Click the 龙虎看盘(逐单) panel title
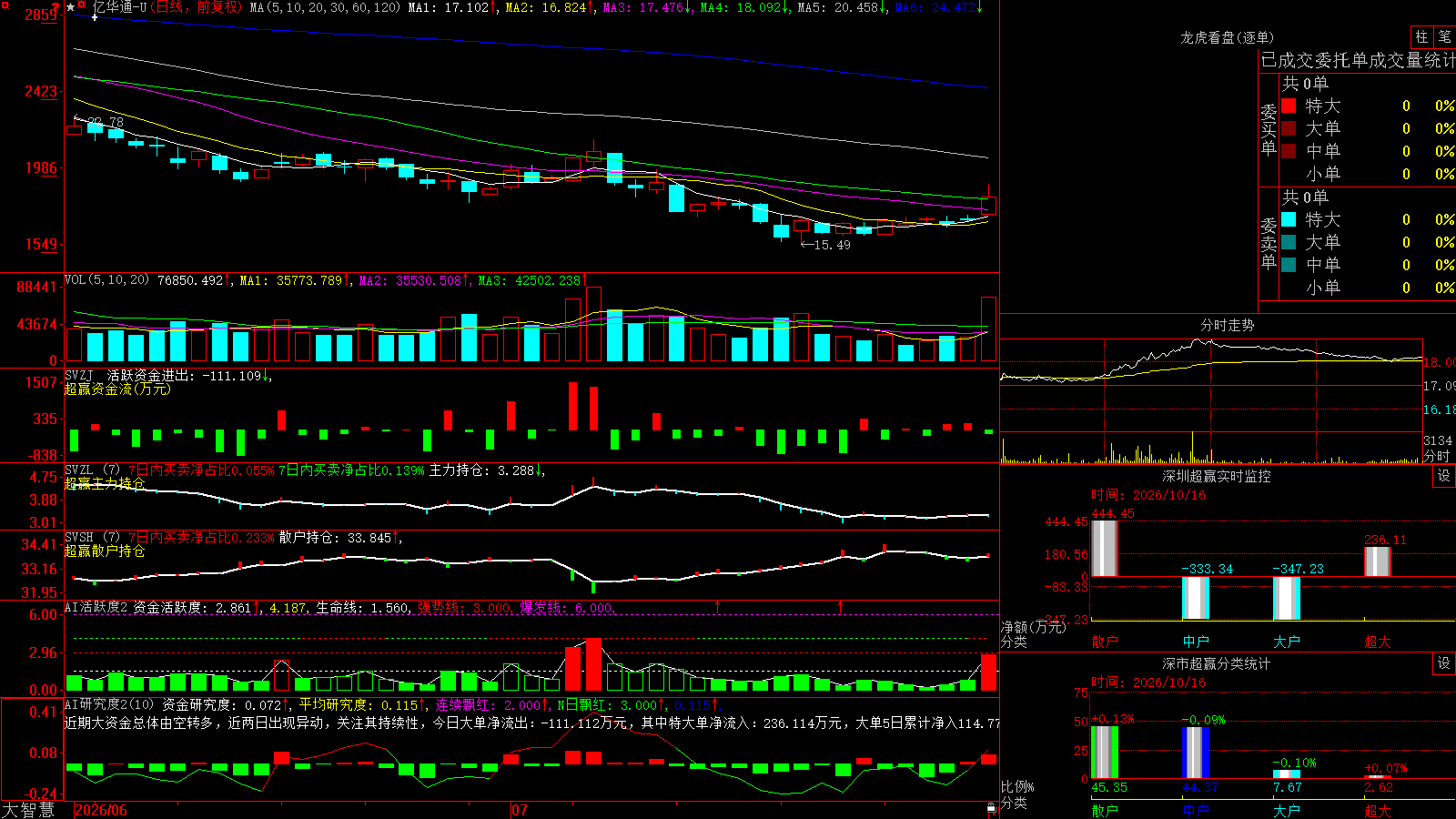The height and width of the screenshot is (819, 1456). pos(1227,37)
